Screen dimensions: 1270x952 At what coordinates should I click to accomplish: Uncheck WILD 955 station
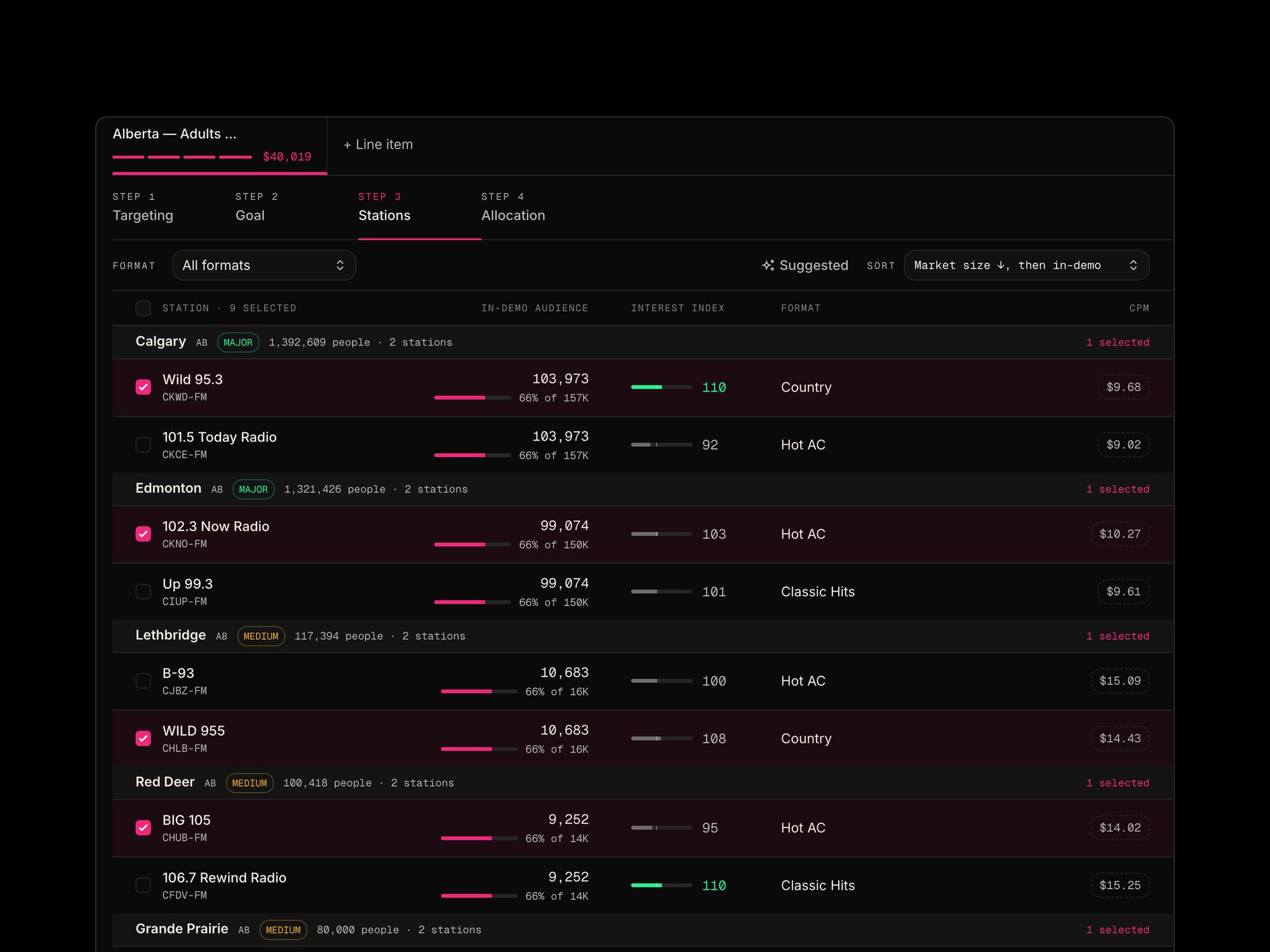[x=144, y=739]
